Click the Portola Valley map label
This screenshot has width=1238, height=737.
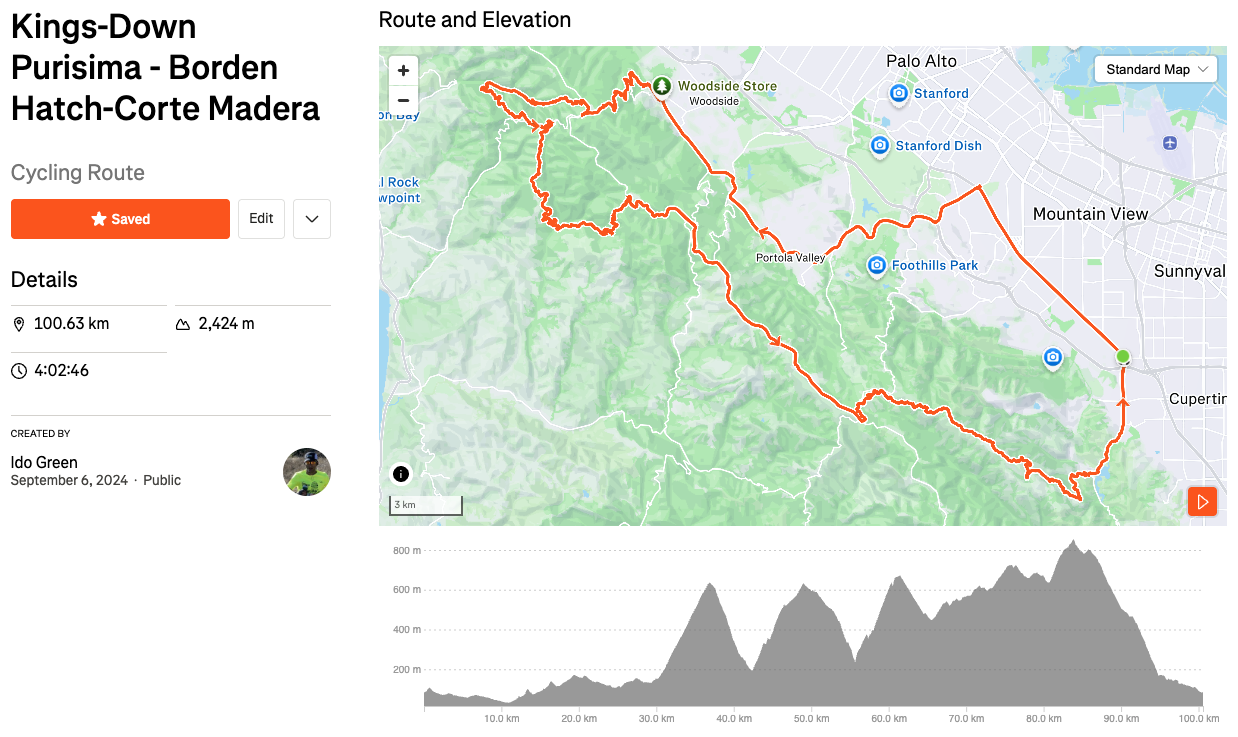[x=790, y=258]
